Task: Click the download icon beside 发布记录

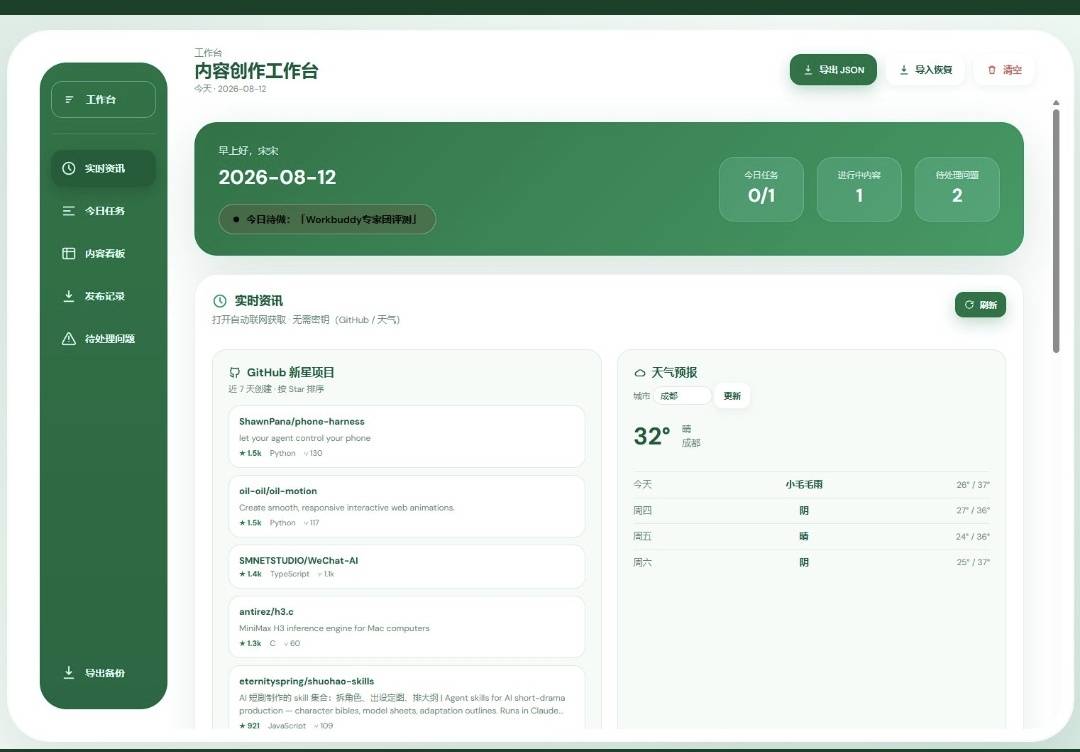Action: [x=69, y=296]
